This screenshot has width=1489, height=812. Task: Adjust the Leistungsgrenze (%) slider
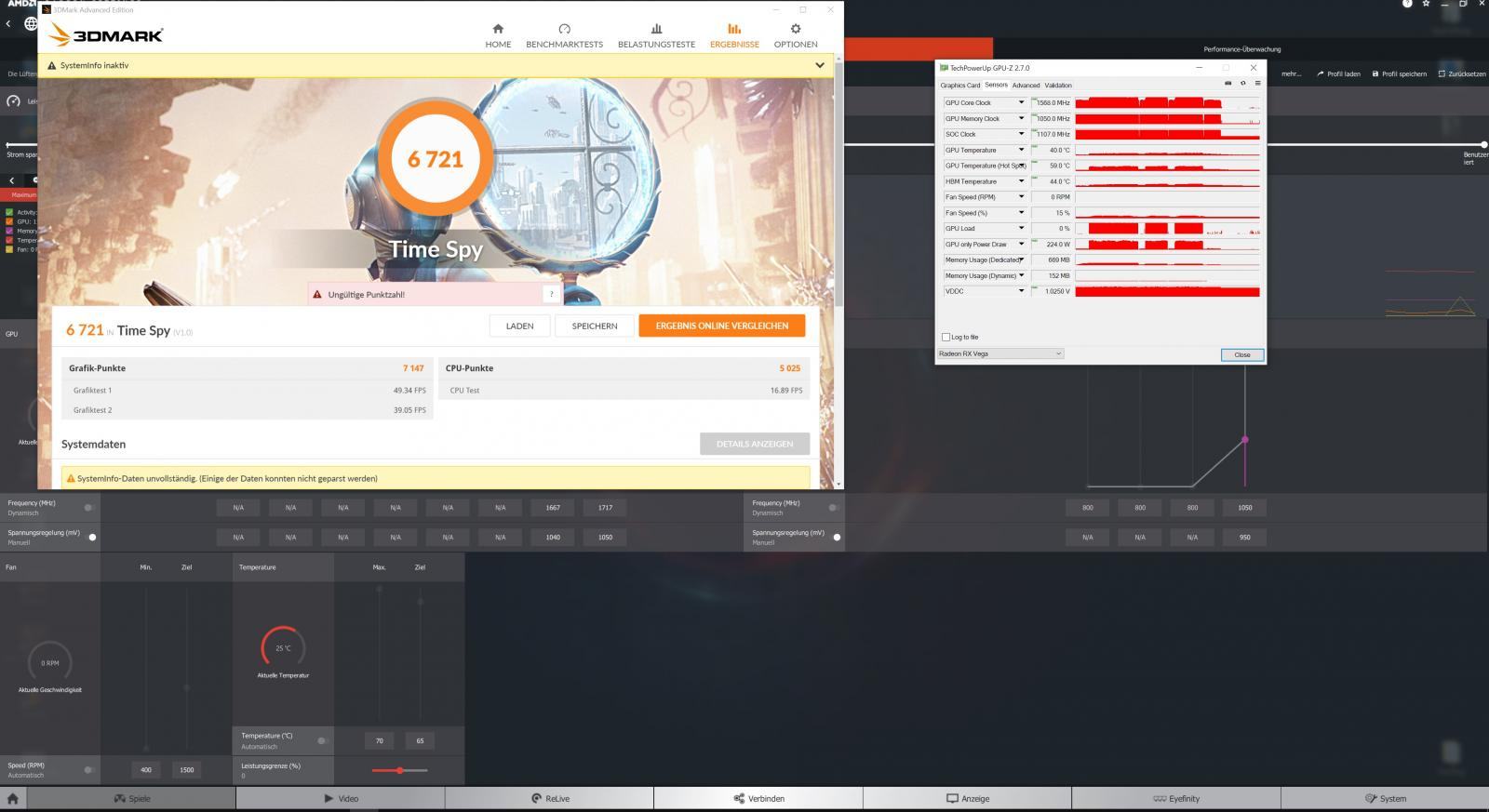[400, 770]
